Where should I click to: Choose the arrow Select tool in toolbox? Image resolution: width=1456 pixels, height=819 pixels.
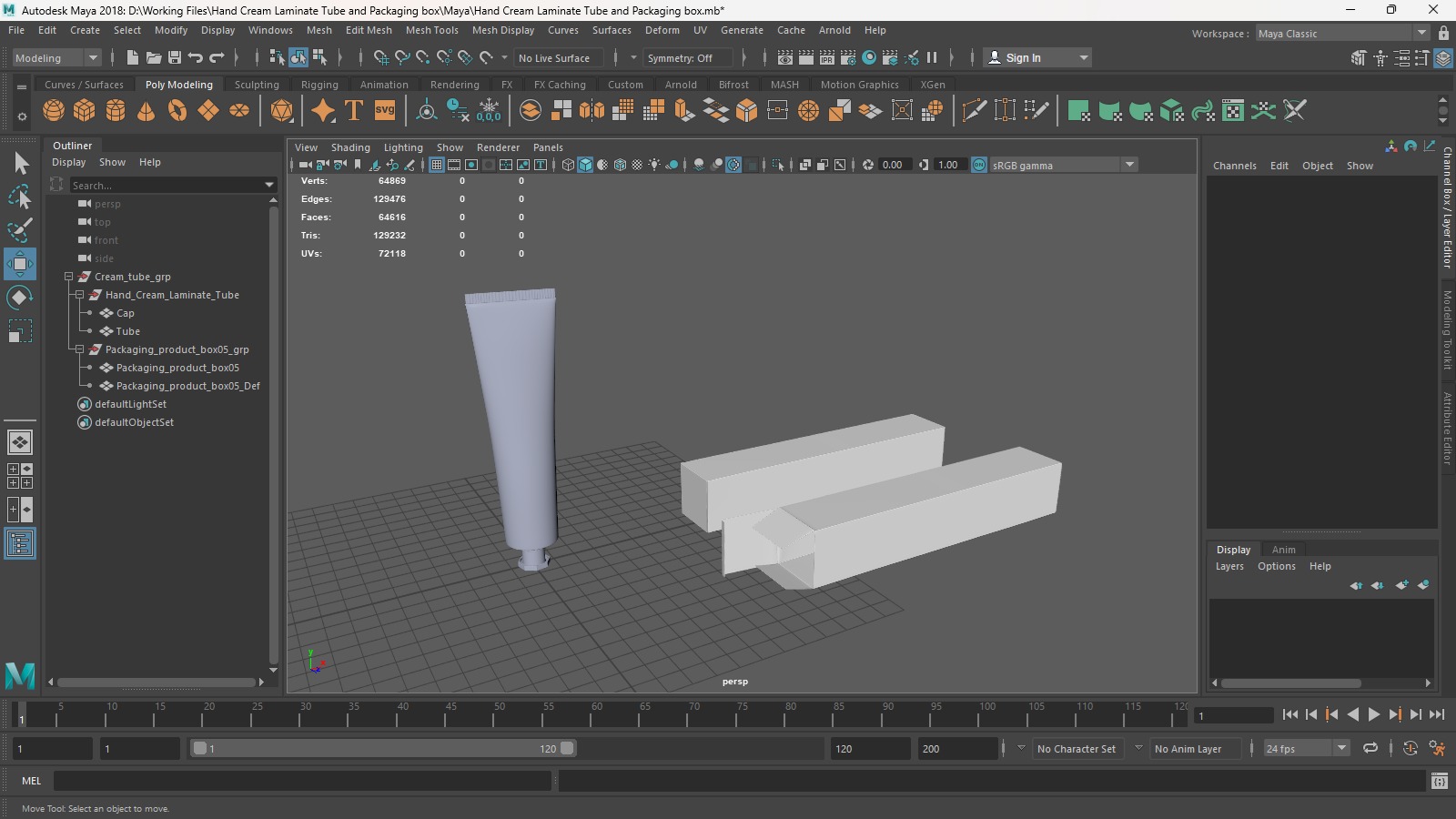point(20,163)
